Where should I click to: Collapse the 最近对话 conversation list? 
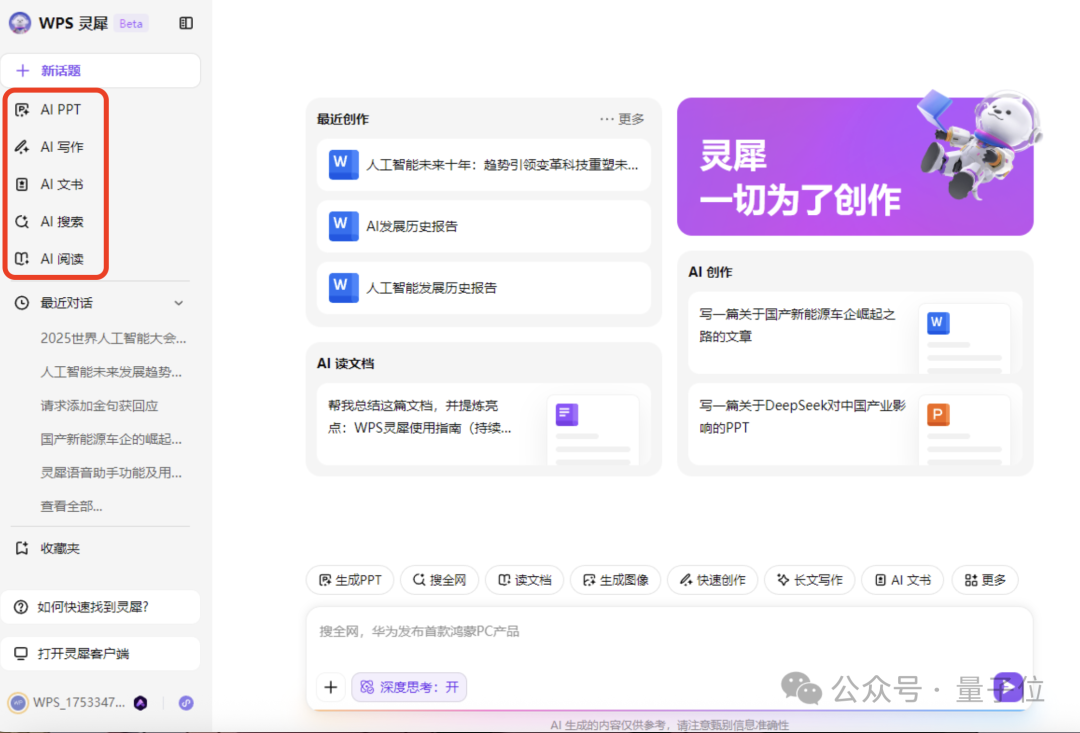click(x=178, y=302)
